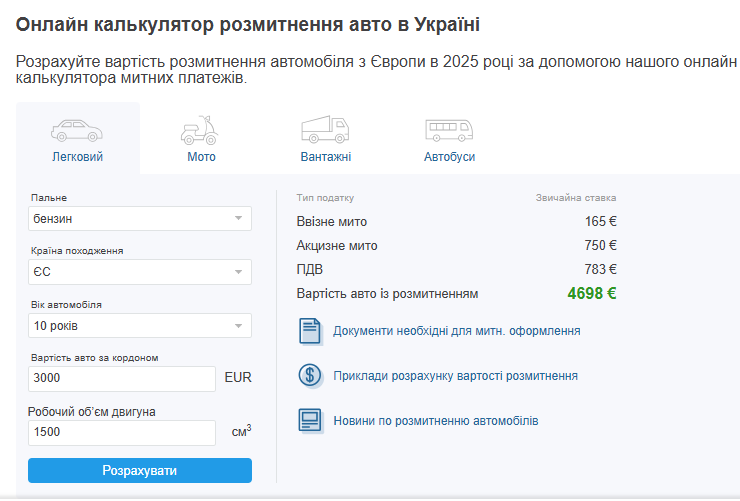Select the scooter icon for motorcycles

click(x=200, y=130)
